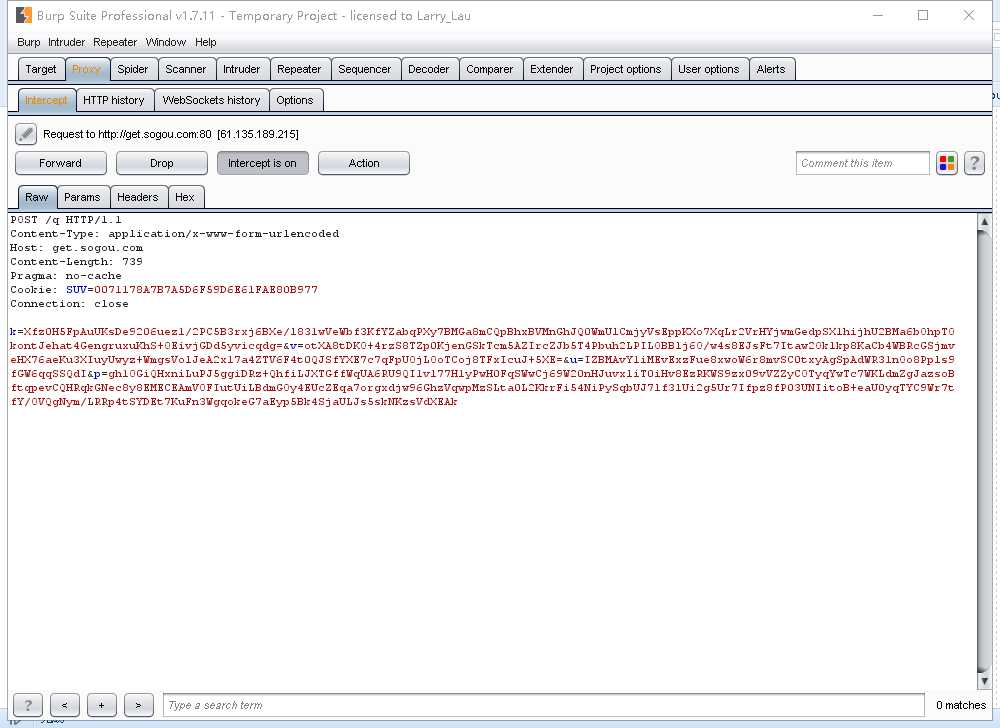Switch to the Comparer tab
Image resolution: width=1000 pixels, height=728 pixels.
tap(490, 69)
